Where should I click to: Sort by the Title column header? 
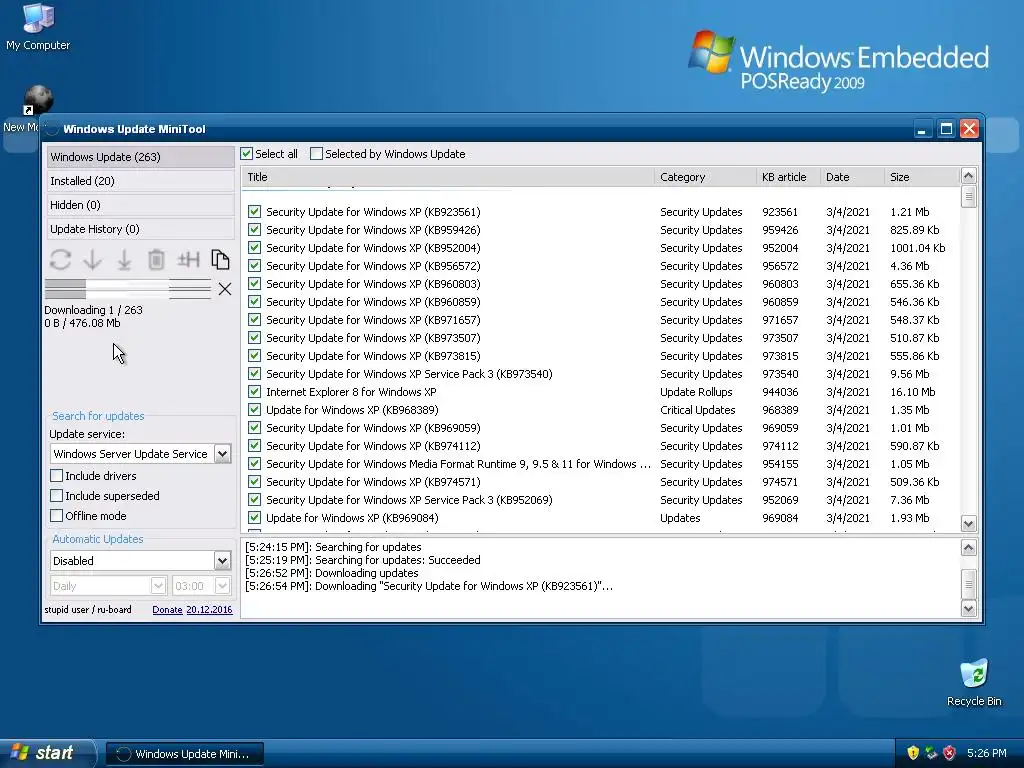pyautogui.click(x=448, y=177)
